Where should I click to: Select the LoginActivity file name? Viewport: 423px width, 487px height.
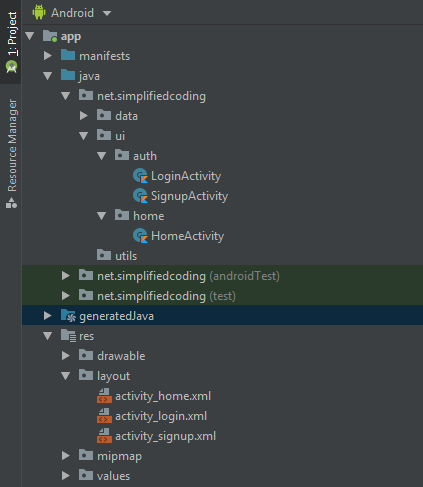(x=186, y=176)
